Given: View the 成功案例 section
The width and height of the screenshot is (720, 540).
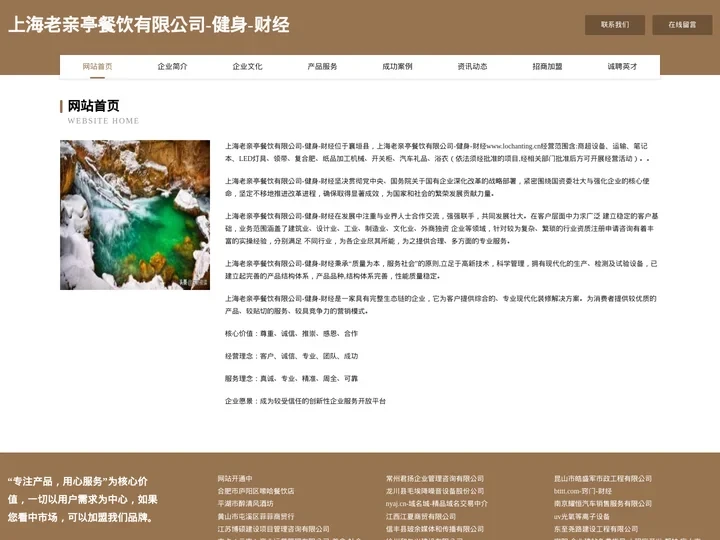Looking at the screenshot, I should click(397, 67).
